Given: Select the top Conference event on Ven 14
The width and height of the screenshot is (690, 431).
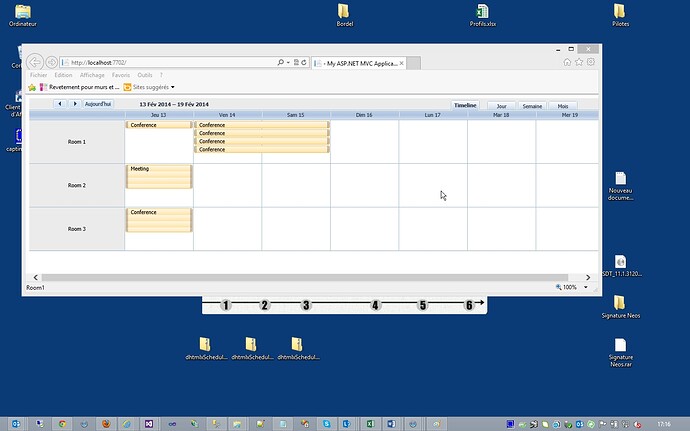Looking at the screenshot, I should (262, 125).
